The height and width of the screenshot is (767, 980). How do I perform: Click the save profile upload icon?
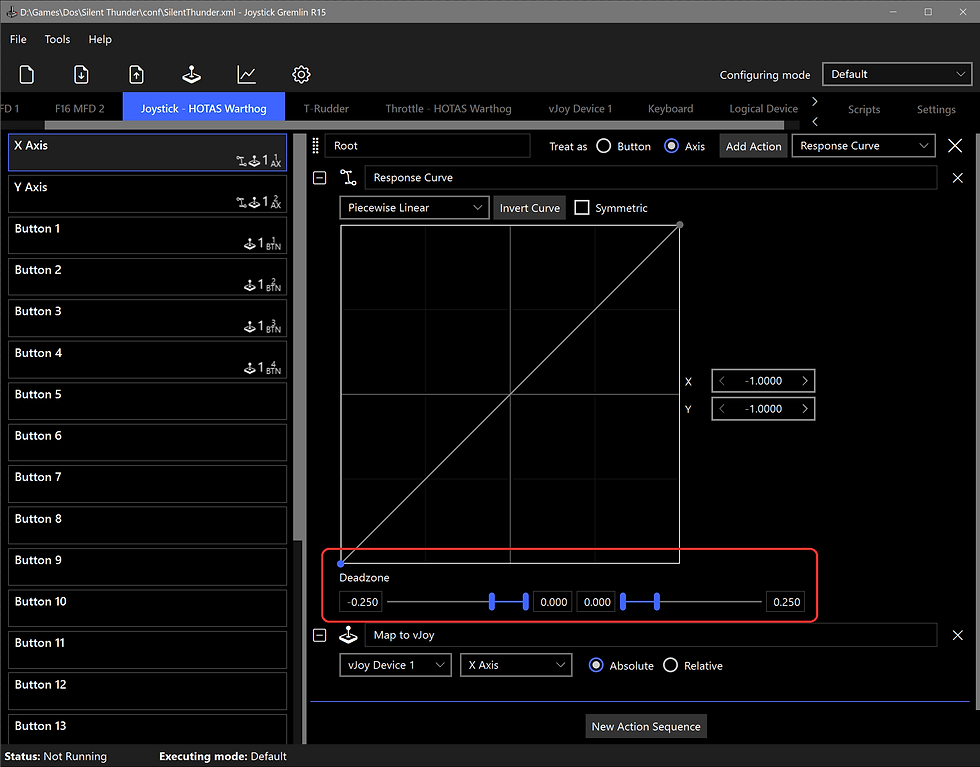tap(136, 74)
